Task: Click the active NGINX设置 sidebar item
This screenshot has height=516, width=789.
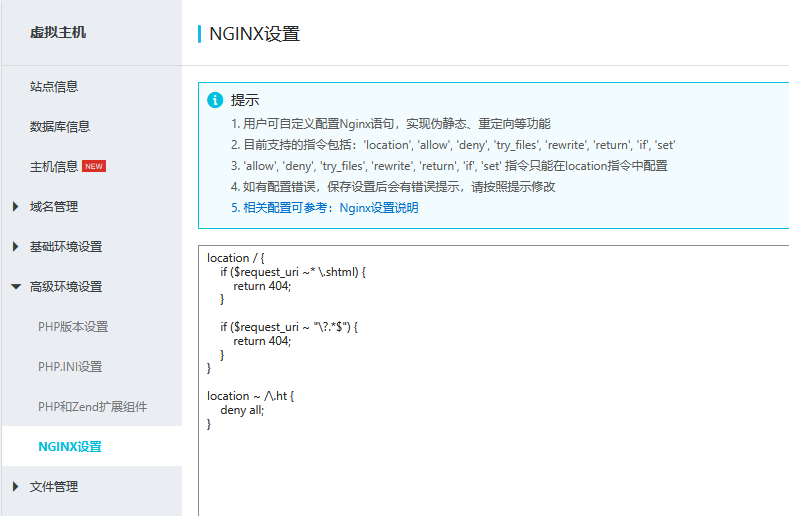Action: pos(70,447)
